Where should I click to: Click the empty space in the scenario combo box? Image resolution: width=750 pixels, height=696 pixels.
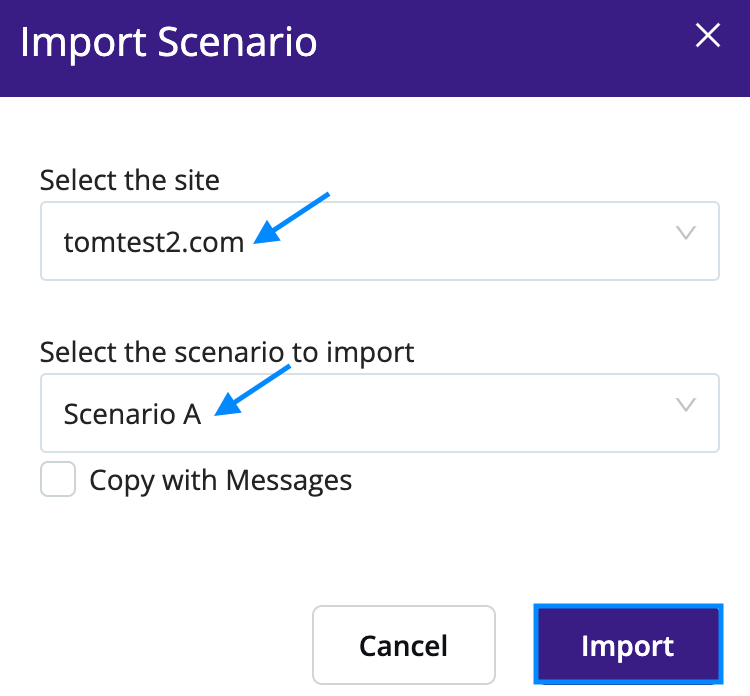point(450,413)
